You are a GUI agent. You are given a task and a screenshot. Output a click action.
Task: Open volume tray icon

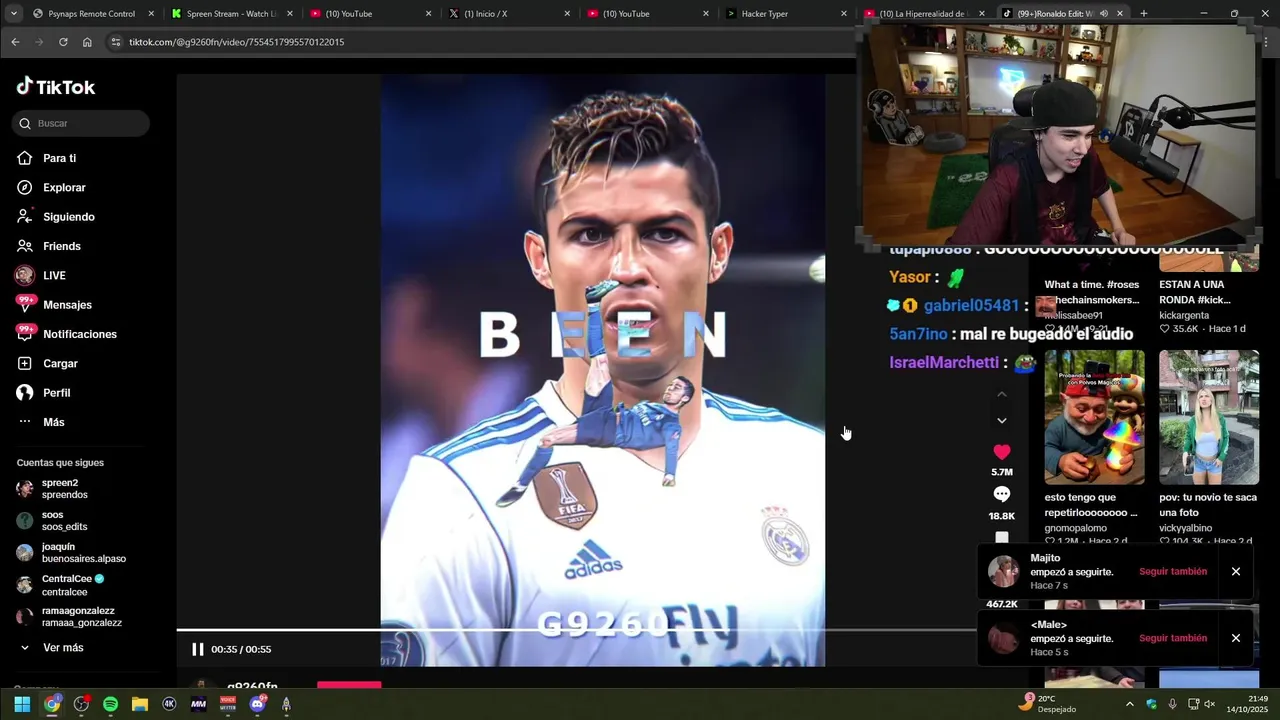coord(1209,704)
